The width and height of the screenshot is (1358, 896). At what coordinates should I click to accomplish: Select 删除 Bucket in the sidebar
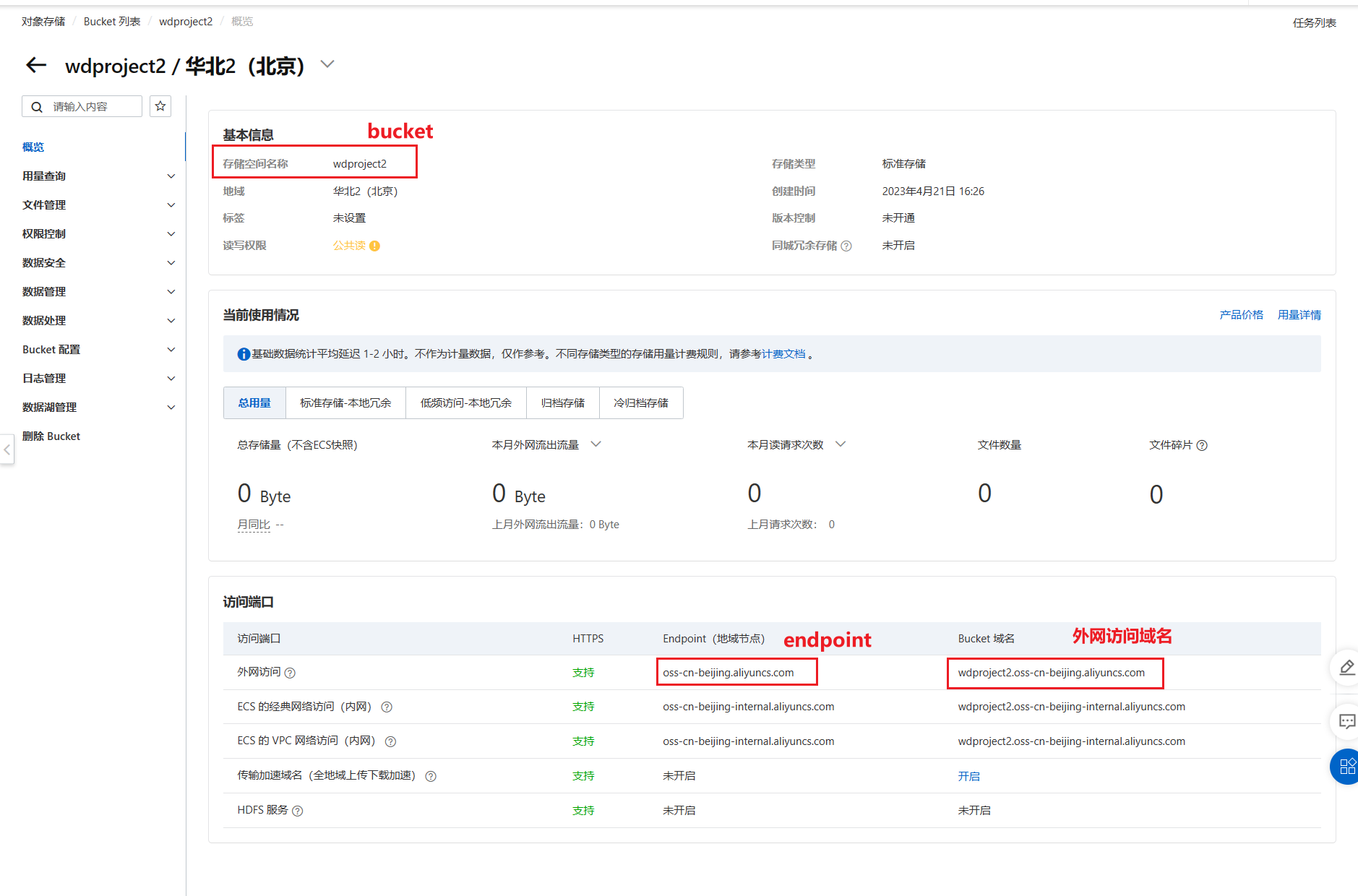[51, 436]
